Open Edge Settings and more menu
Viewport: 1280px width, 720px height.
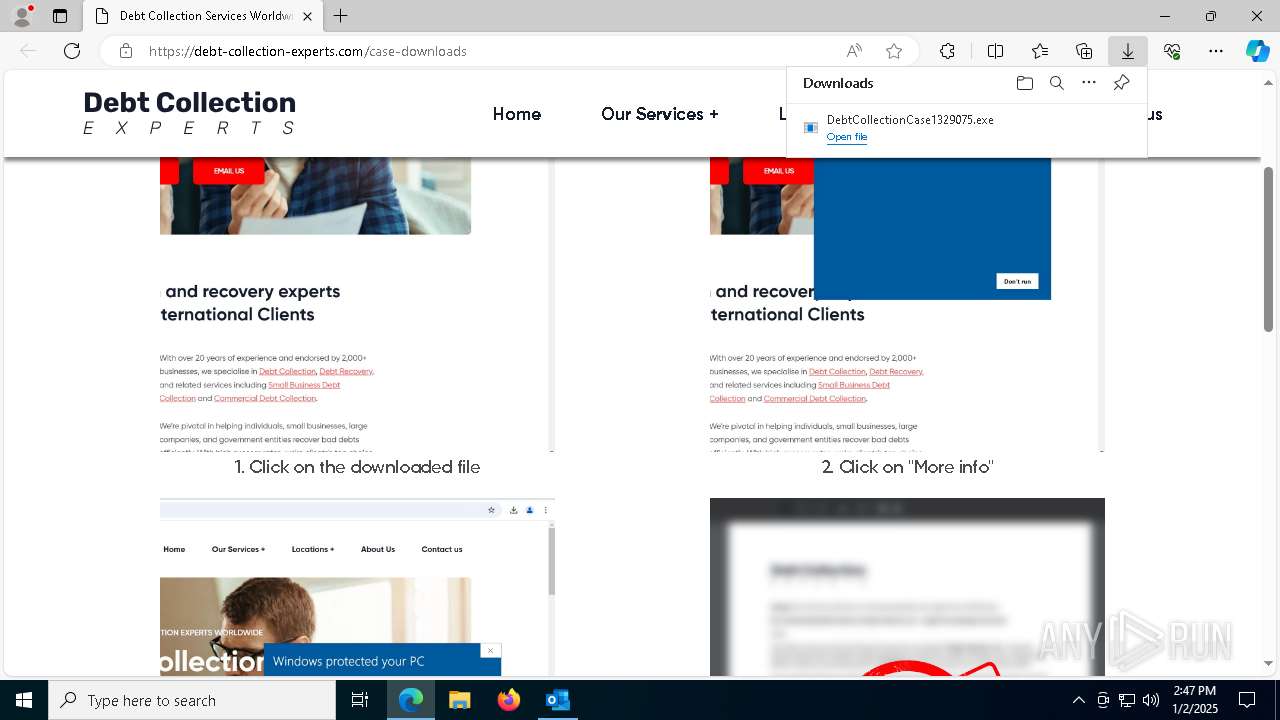pyautogui.click(x=1216, y=51)
